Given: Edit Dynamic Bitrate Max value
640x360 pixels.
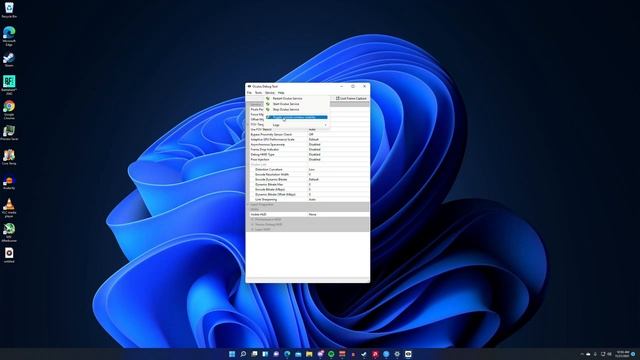Looking at the screenshot, I should point(338,184).
